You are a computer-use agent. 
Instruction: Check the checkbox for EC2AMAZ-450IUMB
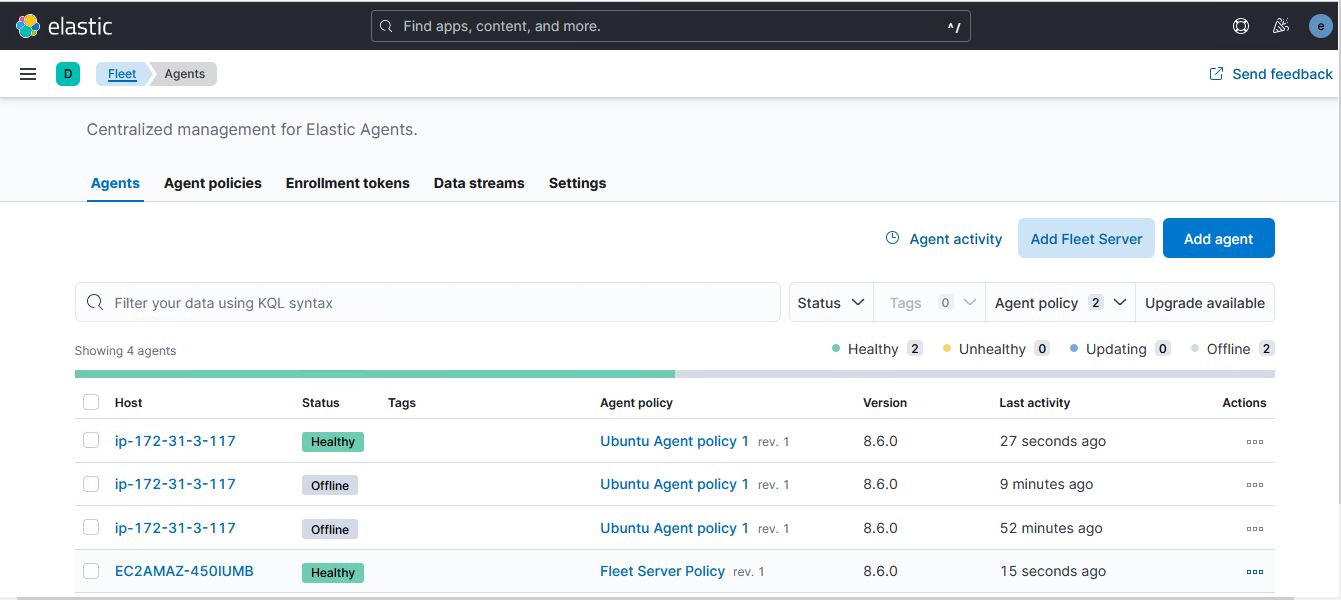click(91, 571)
